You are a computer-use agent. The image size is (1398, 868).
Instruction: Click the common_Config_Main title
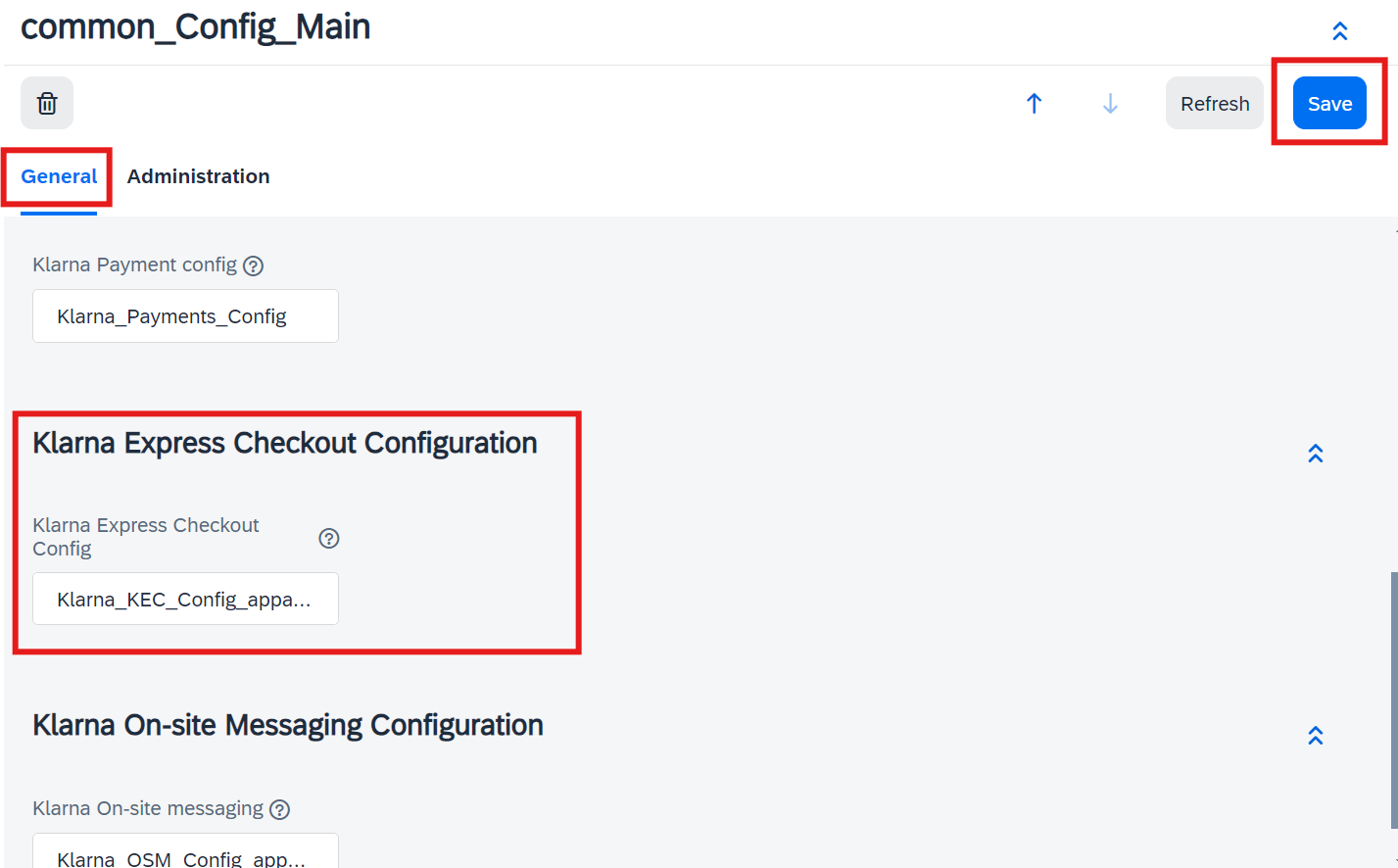click(x=196, y=26)
